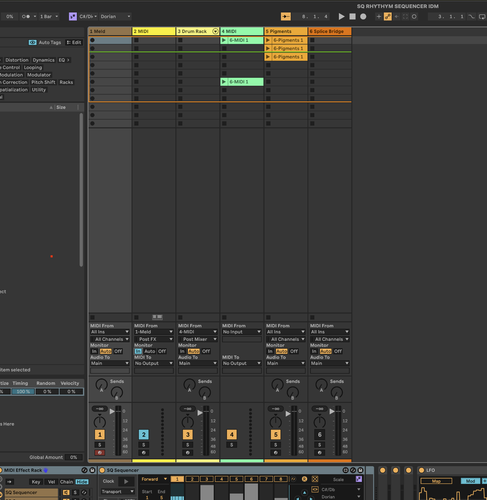Set track 5 Monitor to Off

tap(294, 351)
